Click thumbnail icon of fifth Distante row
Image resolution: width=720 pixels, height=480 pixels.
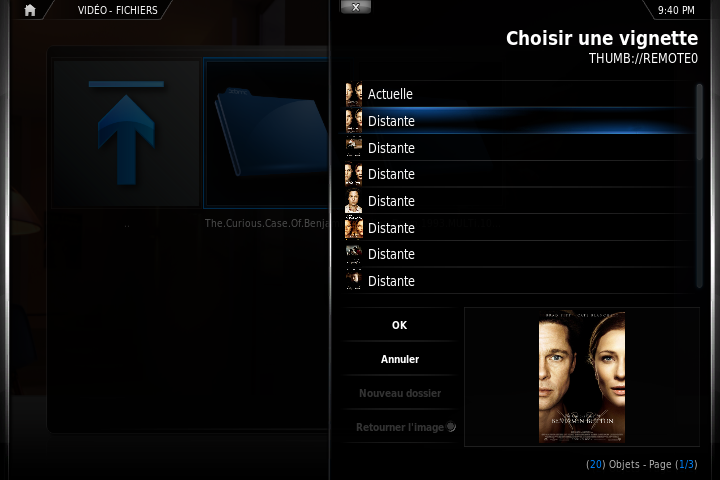(x=354, y=227)
